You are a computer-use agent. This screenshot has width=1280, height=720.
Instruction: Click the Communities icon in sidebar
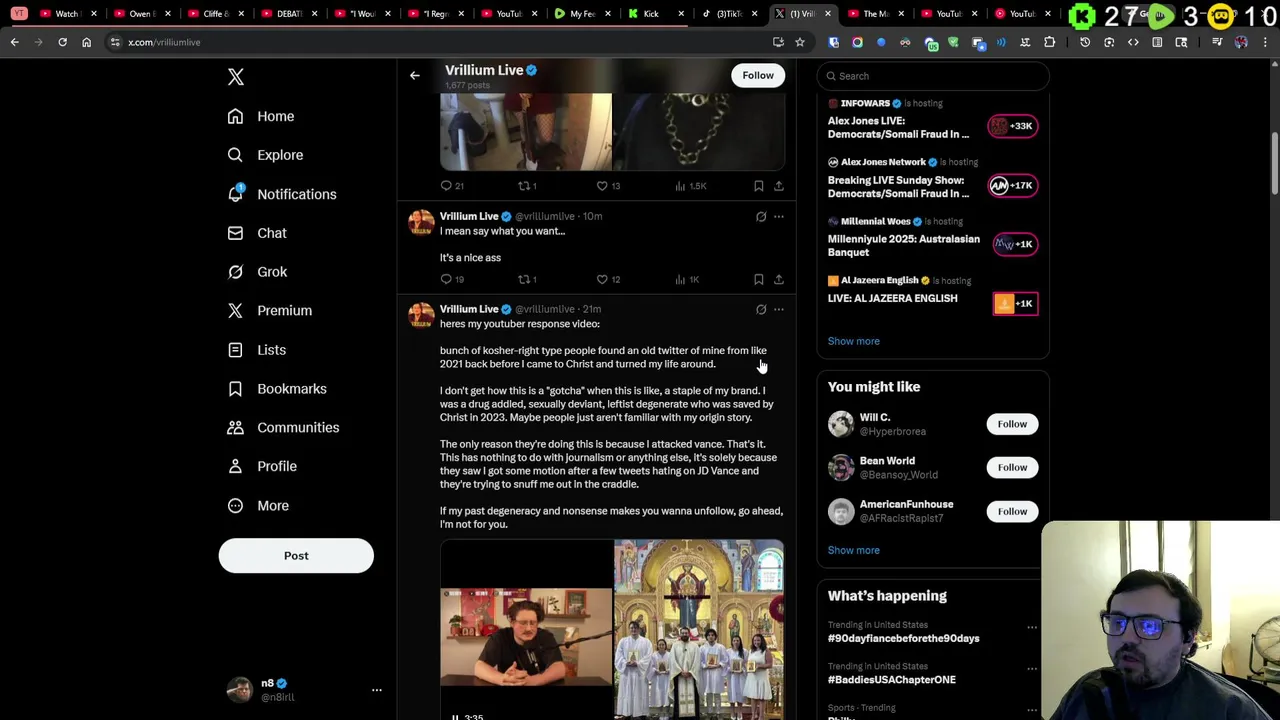[x=235, y=427]
